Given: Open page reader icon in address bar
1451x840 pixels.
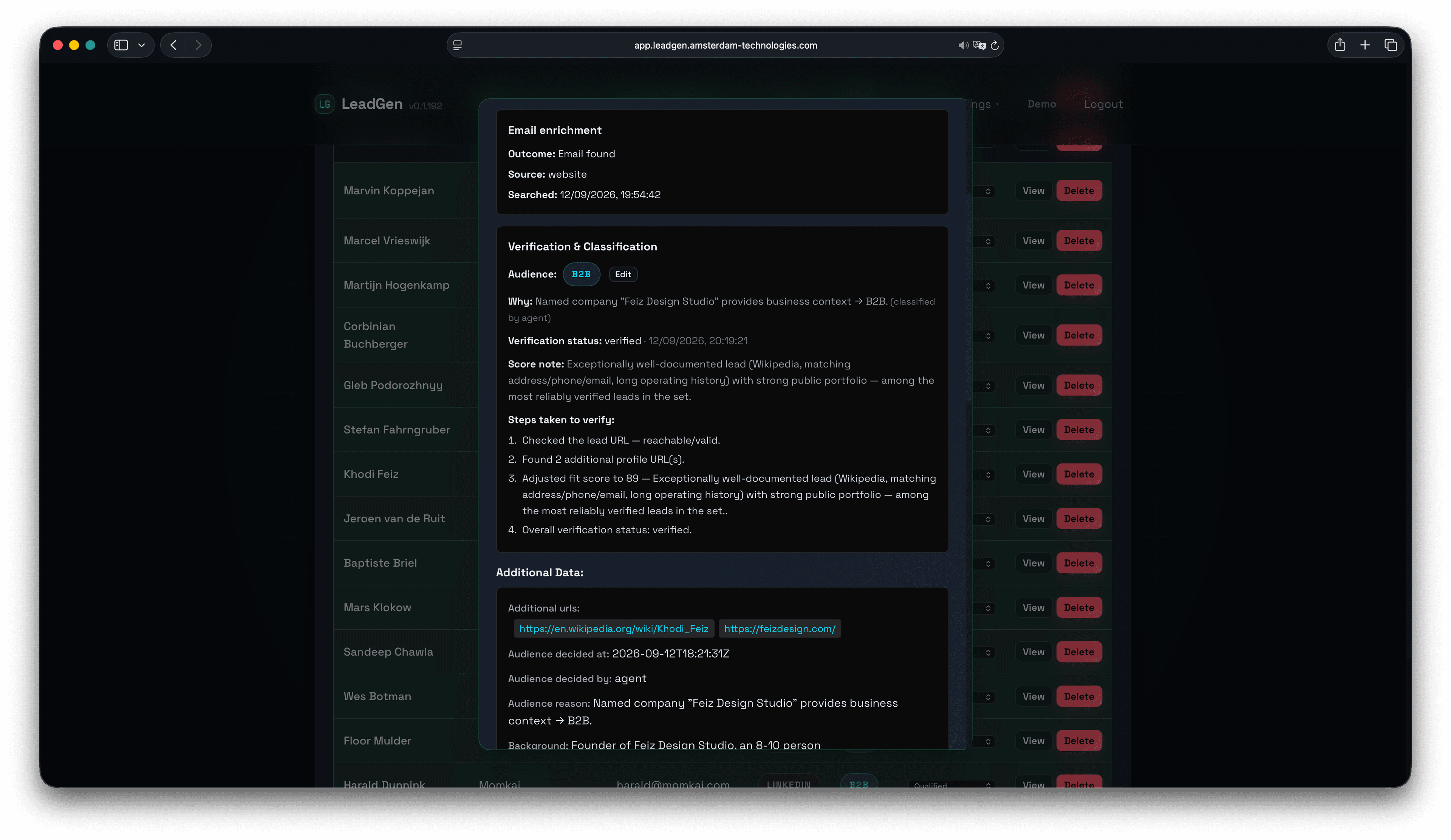Looking at the screenshot, I should [x=458, y=45].
